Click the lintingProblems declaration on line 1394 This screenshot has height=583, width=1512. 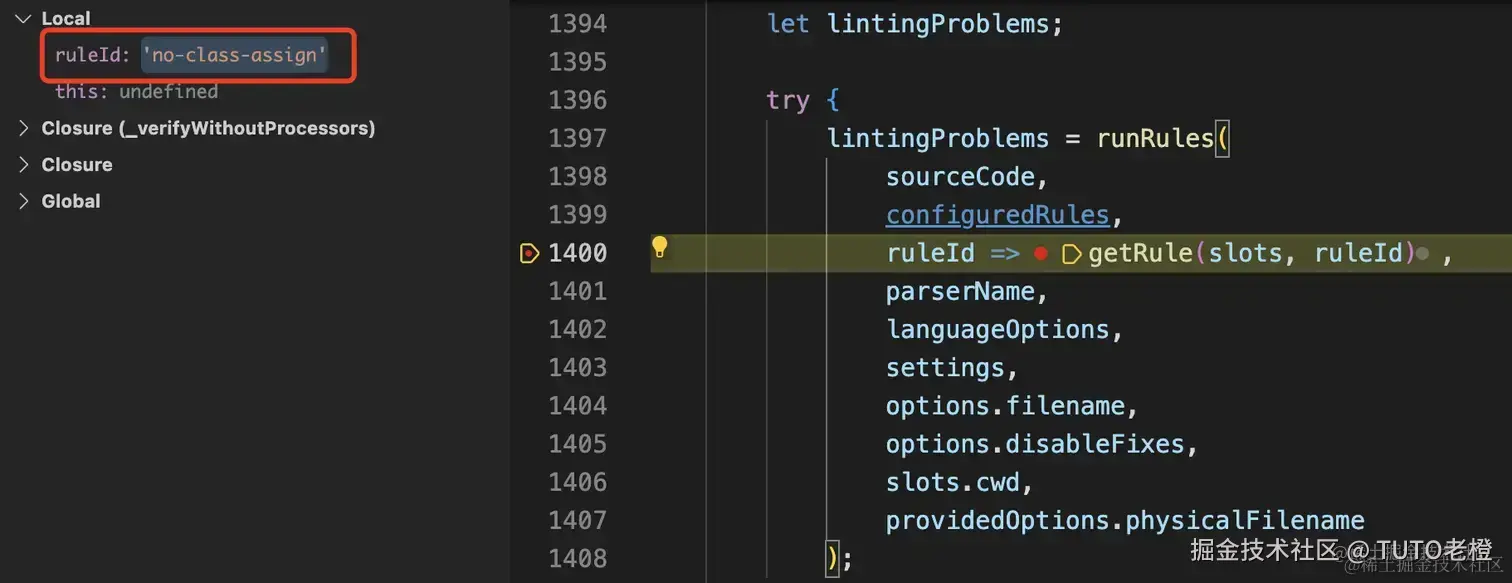[937, 24]
